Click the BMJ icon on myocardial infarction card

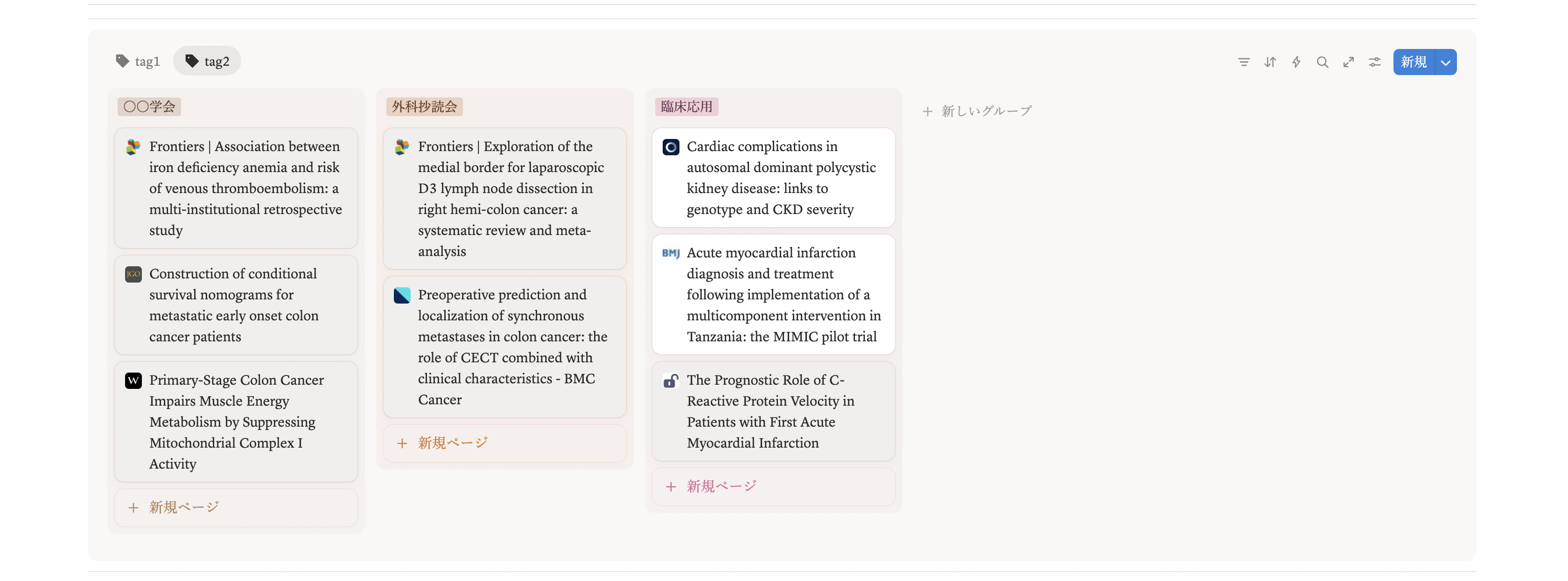(670, 253)
